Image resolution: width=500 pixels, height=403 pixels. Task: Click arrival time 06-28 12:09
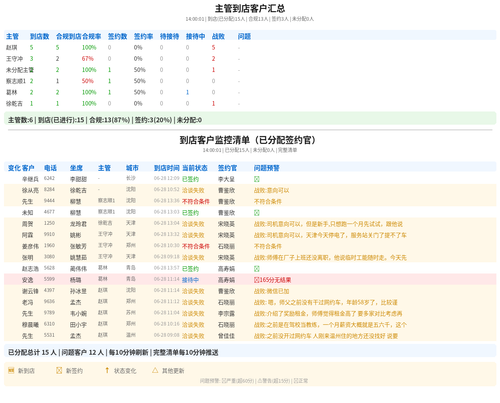click(x=167, y=178)
